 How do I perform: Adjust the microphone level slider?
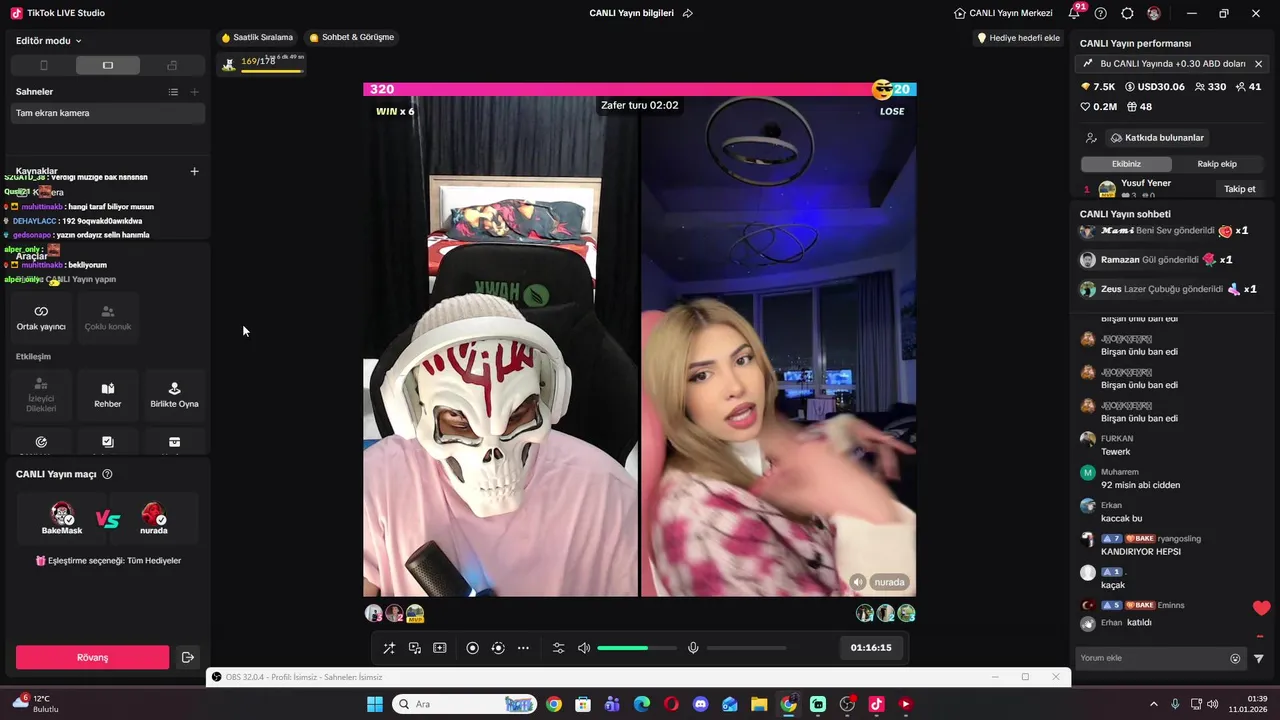click(x=746, y=648)
